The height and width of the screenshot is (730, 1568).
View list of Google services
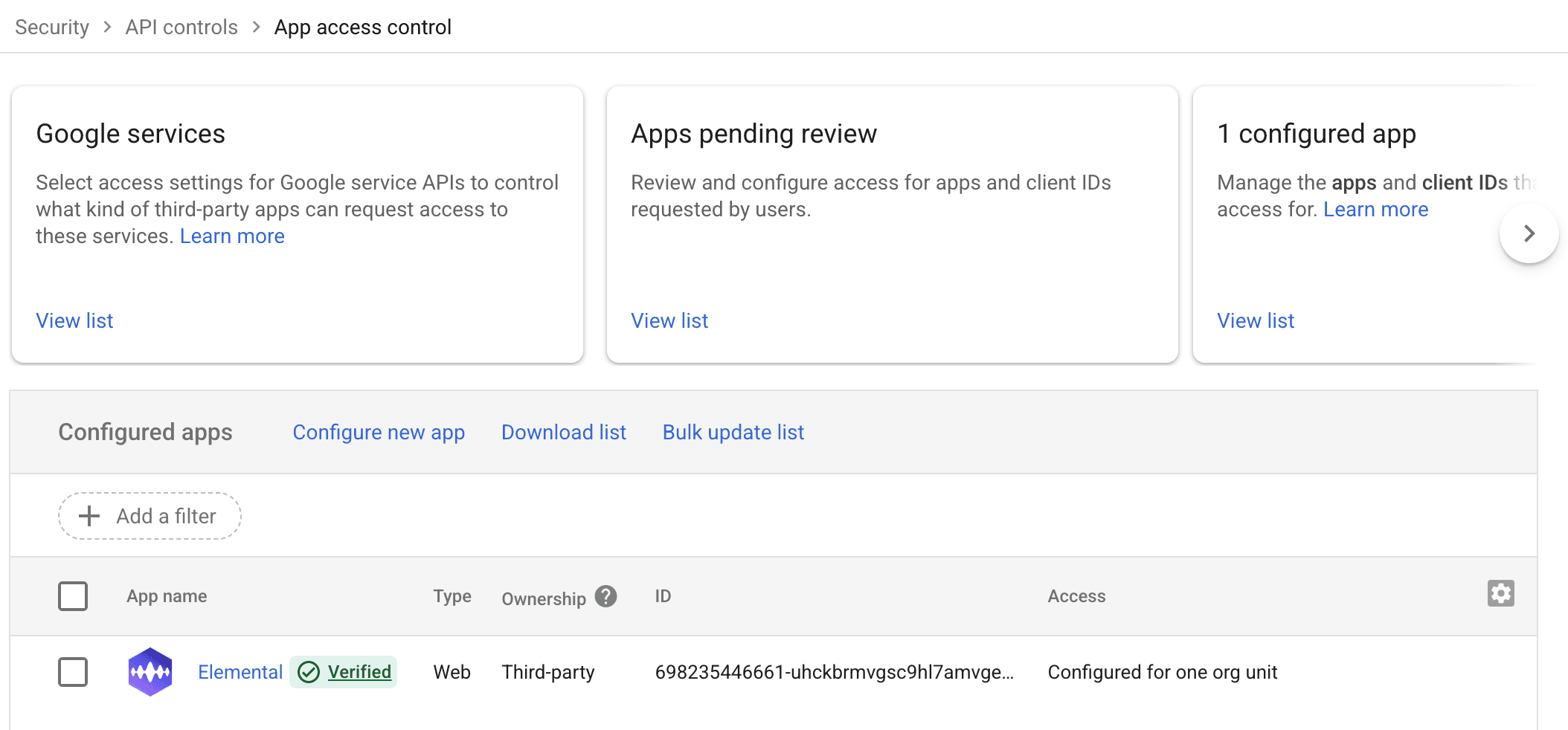[74, 321]
